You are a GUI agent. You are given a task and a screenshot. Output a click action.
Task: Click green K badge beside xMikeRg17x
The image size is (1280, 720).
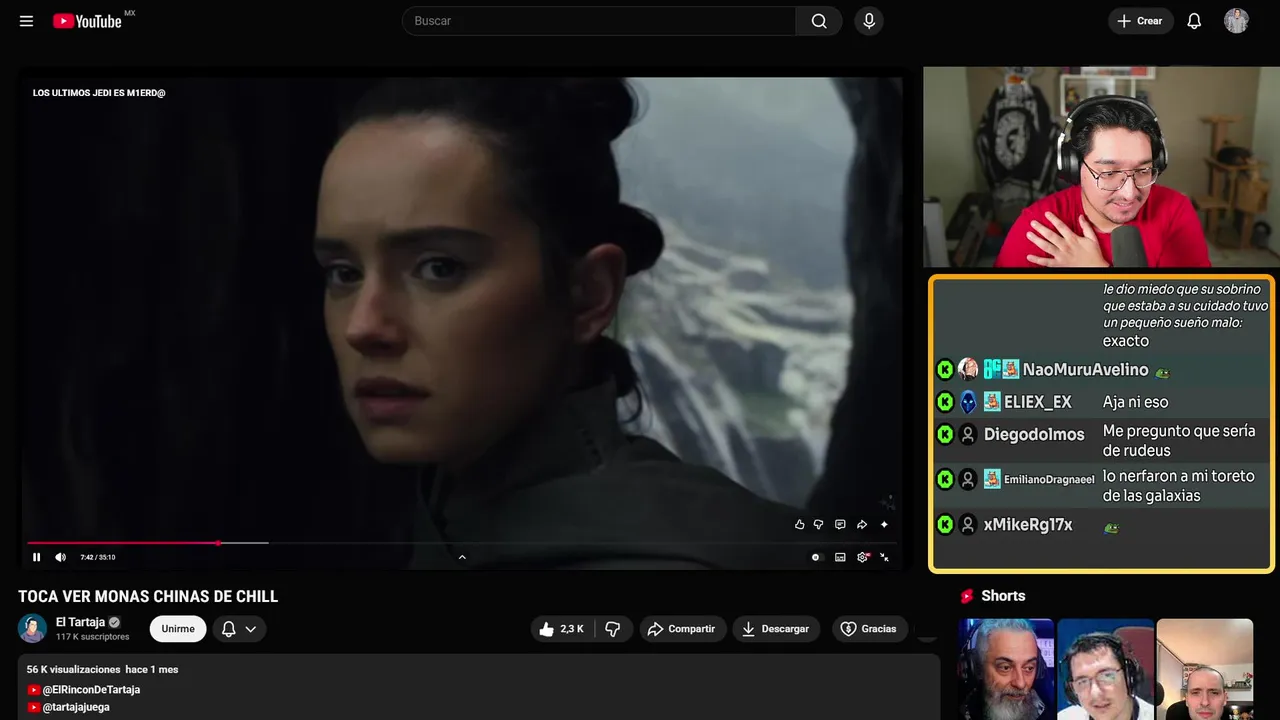tap(945, 524)
